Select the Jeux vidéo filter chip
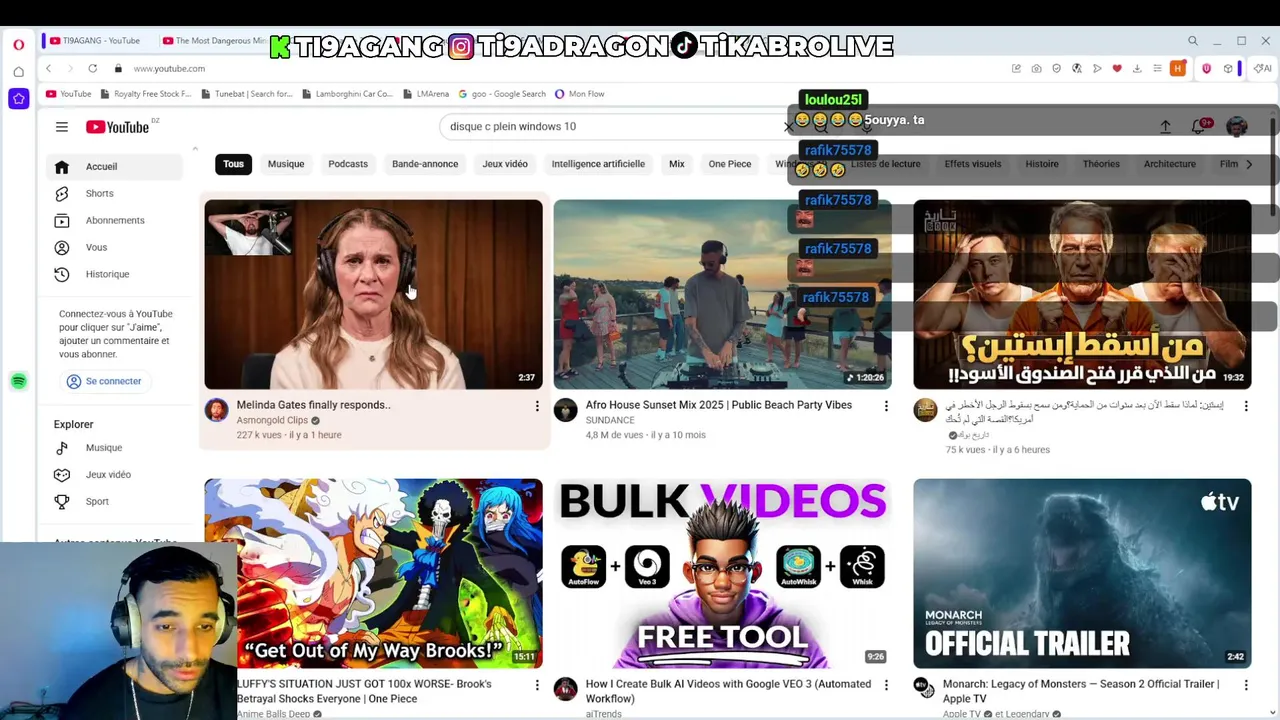This screenshot has height=720, width=1280. pos(505,164)
